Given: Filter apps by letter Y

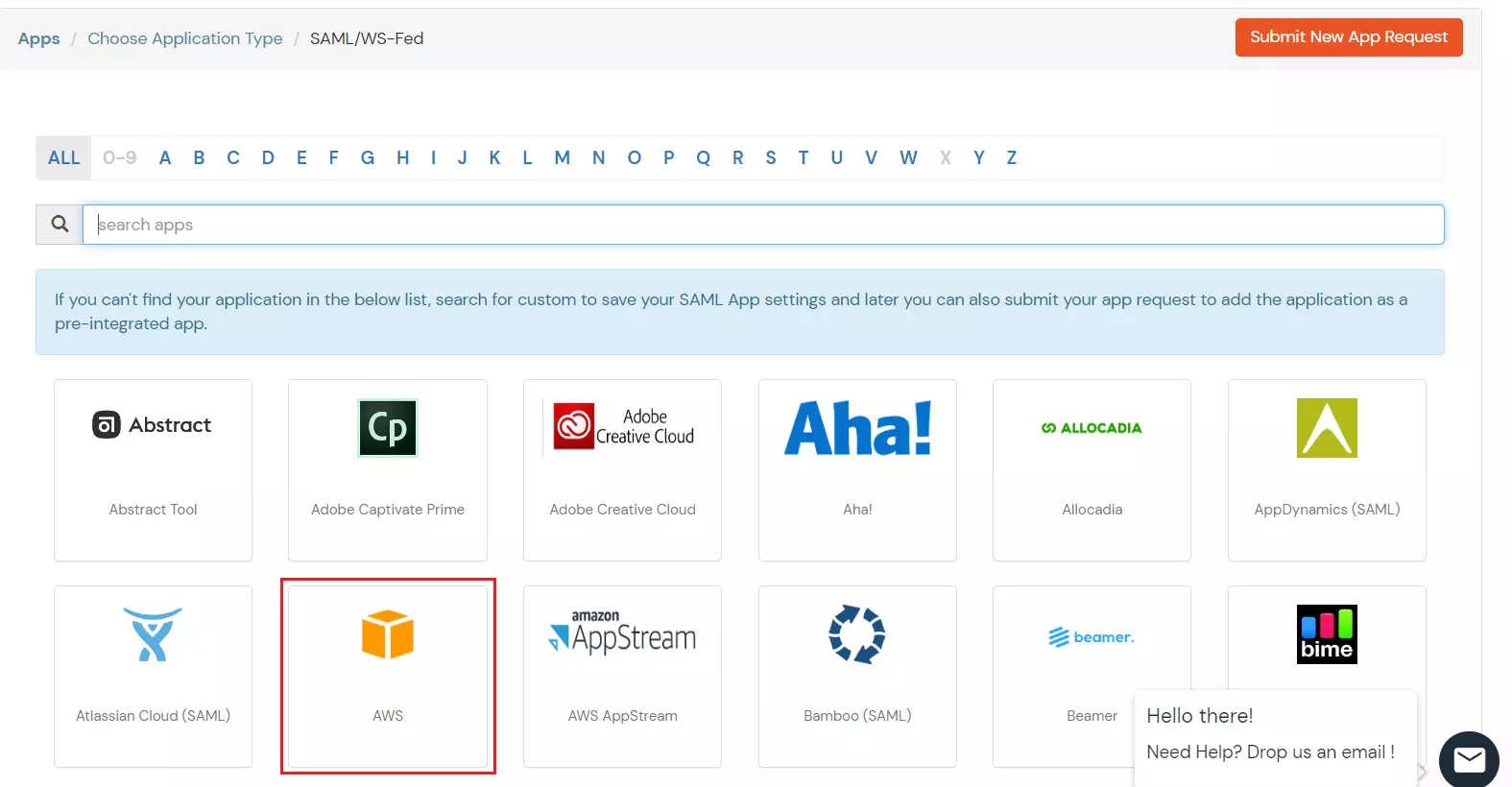Looking at the screenshot, I should click(x=979, y=157).
